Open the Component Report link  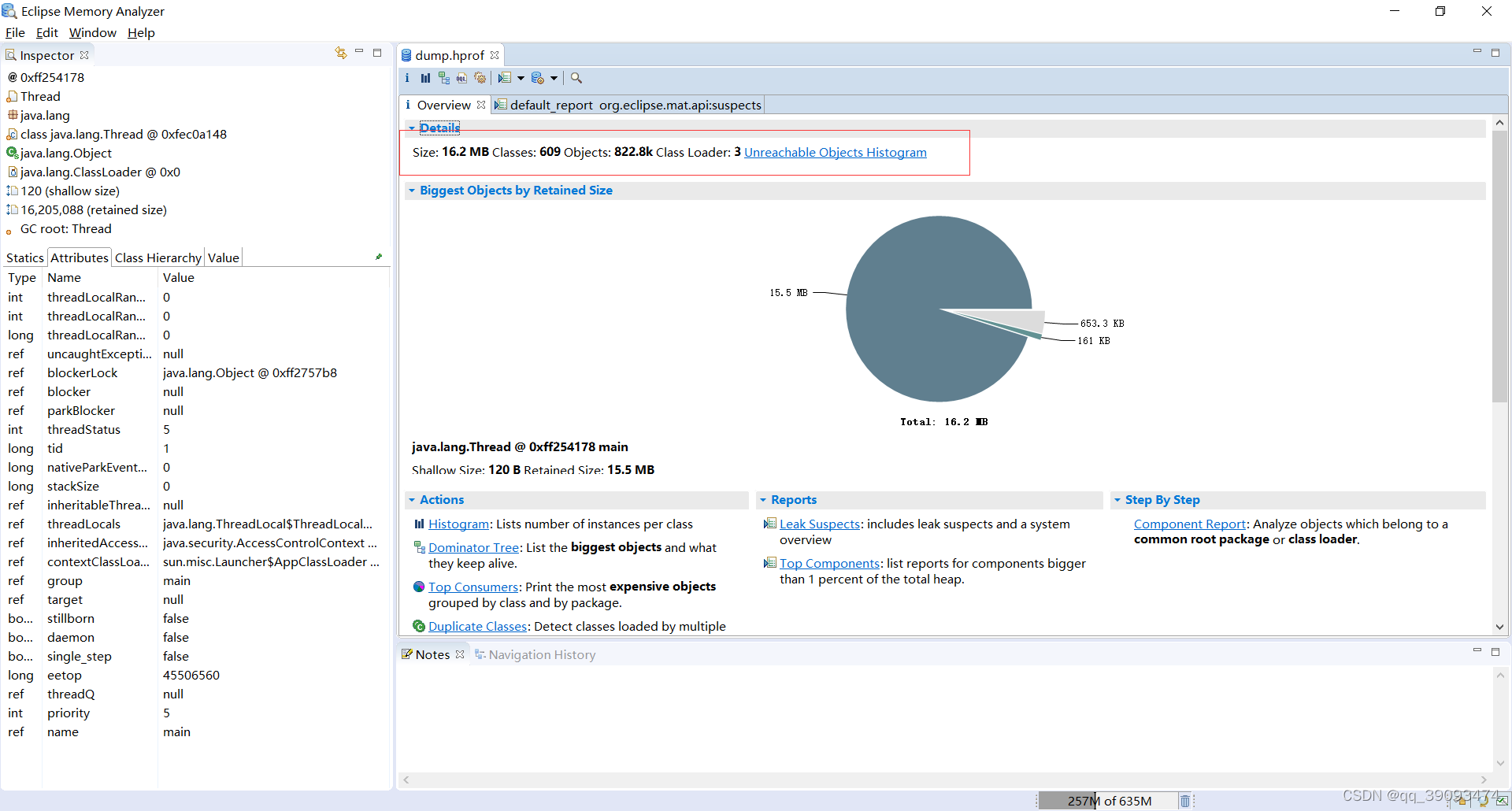[x=1190, y=524]
